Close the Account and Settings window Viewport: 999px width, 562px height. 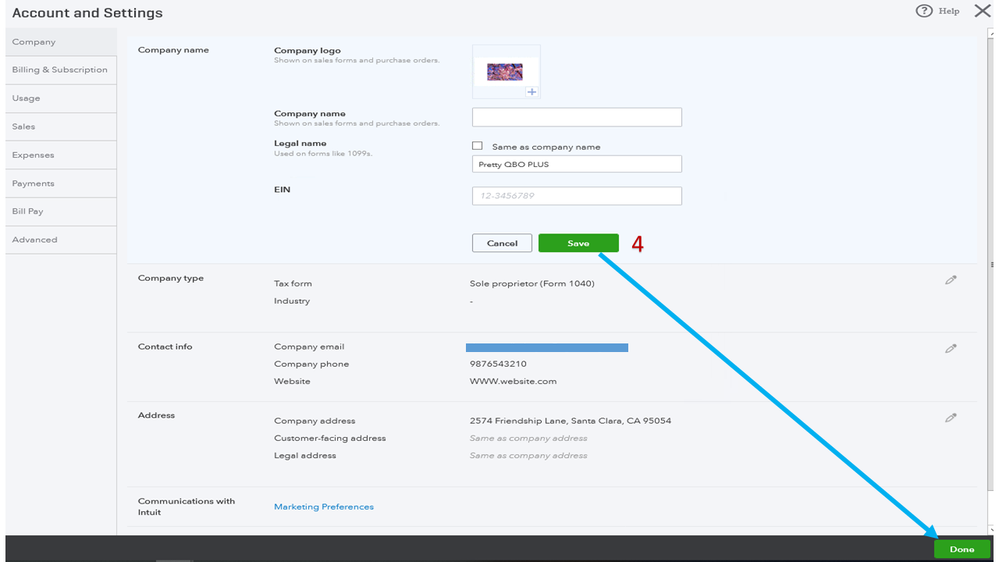[982, 11]
